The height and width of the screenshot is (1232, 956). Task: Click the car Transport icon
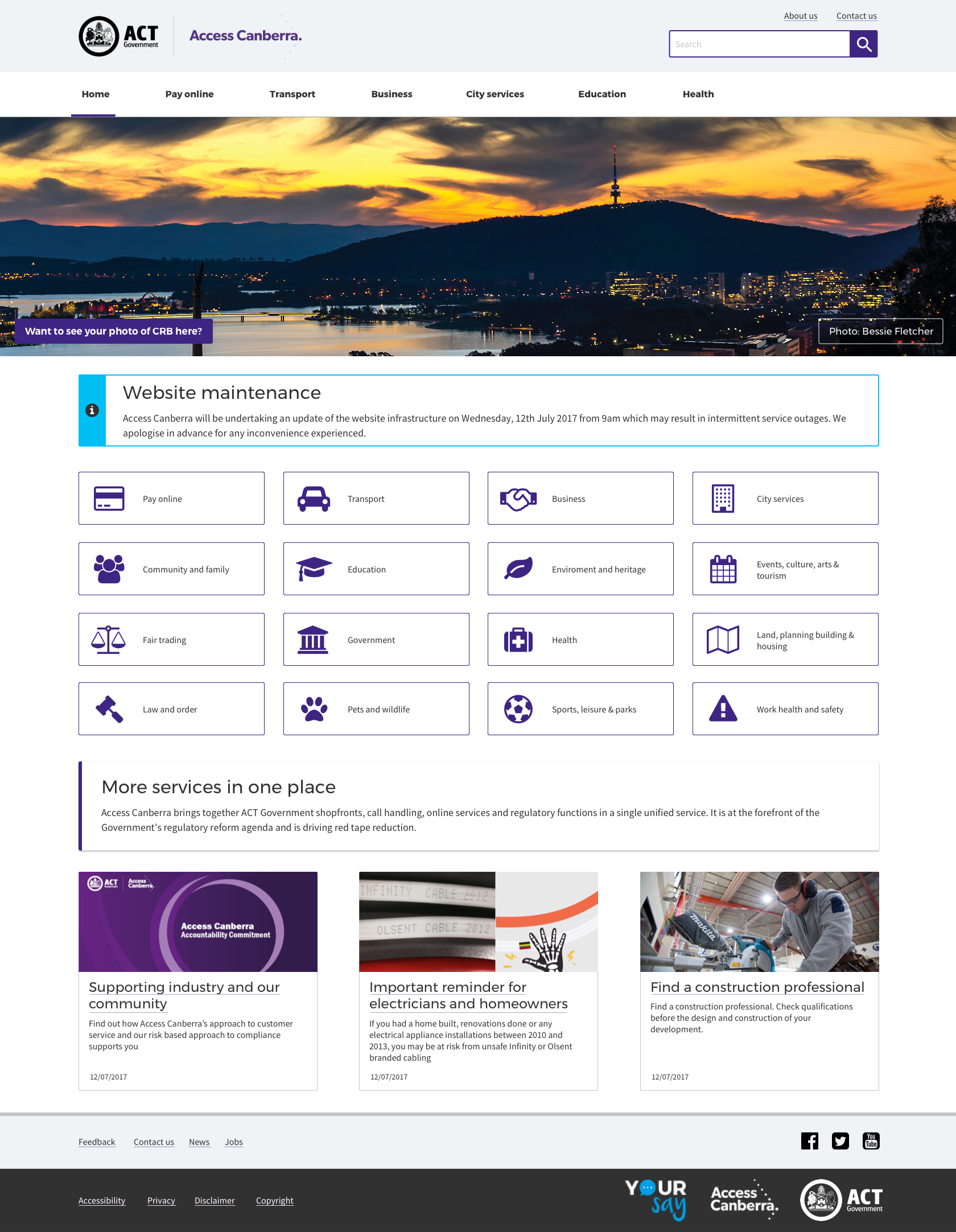tap(314, 498)
